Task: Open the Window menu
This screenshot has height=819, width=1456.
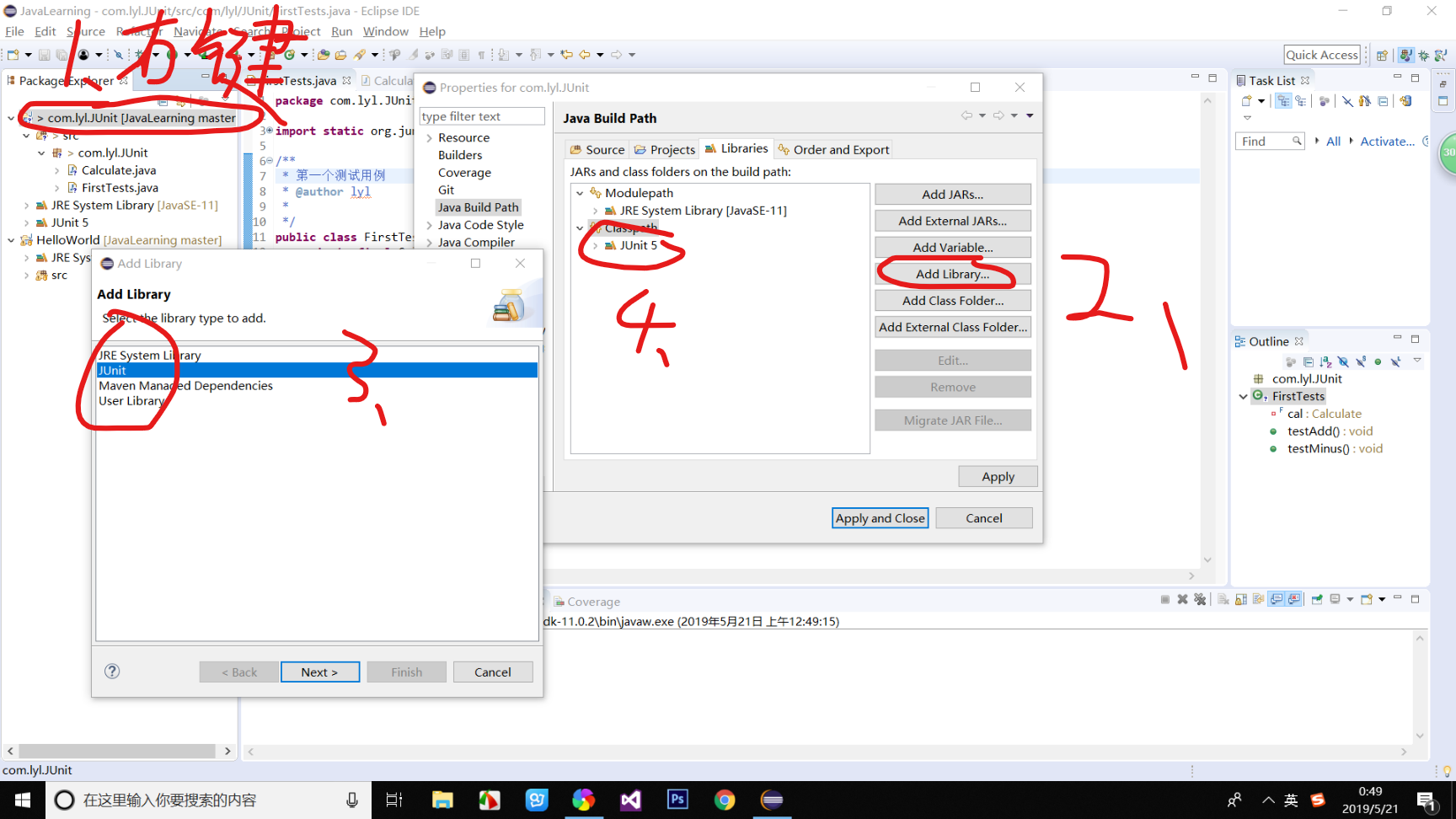Action: click(x=385, y=31)
